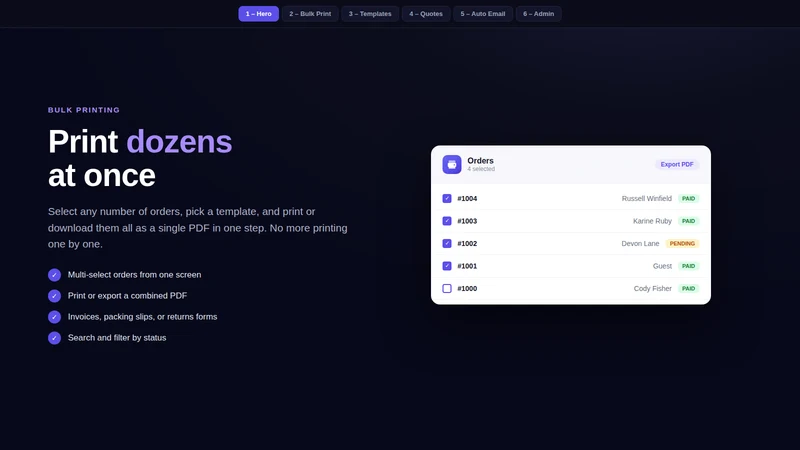
Task: Open the 6 – Admin tab
Action: point(538,14)
